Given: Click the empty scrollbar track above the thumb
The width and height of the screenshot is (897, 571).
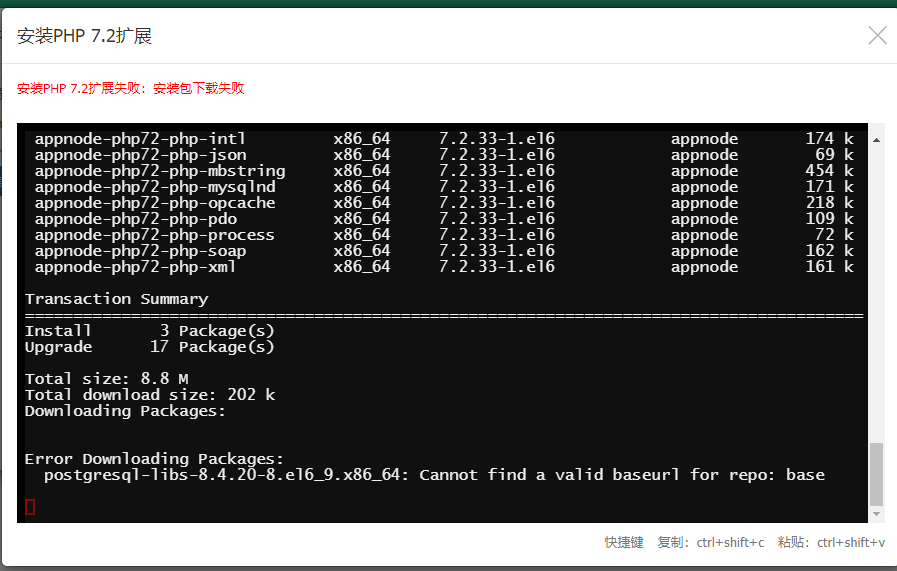Looking at the screenshot, I should click(x=877, y=290).
